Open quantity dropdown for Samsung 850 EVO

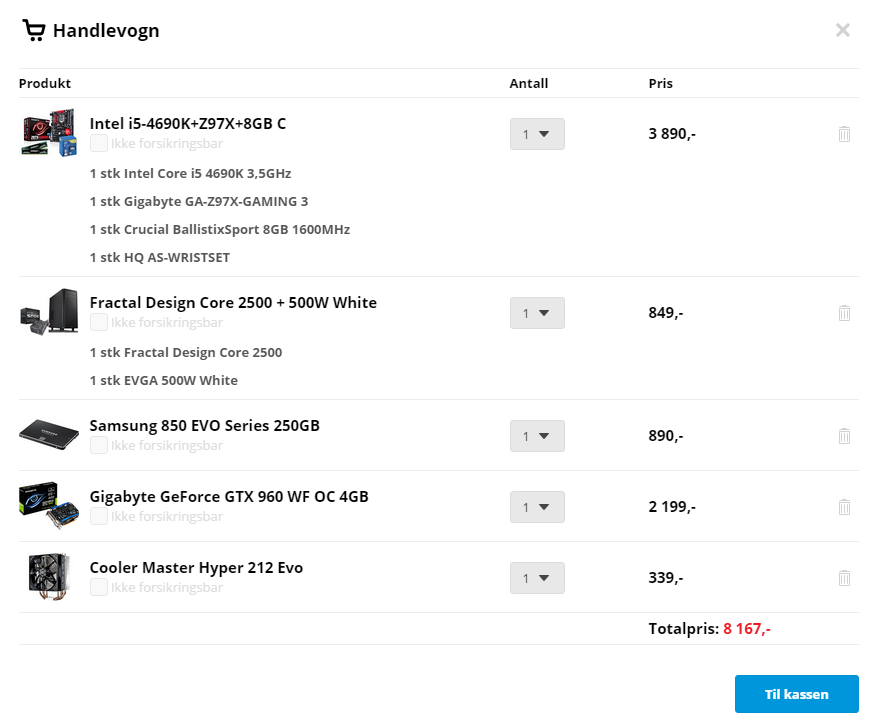[x=537, y=436]
